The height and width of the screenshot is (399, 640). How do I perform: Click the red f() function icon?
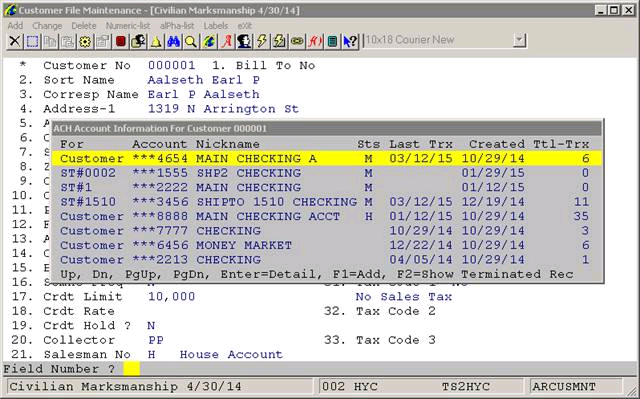[315, 41]
